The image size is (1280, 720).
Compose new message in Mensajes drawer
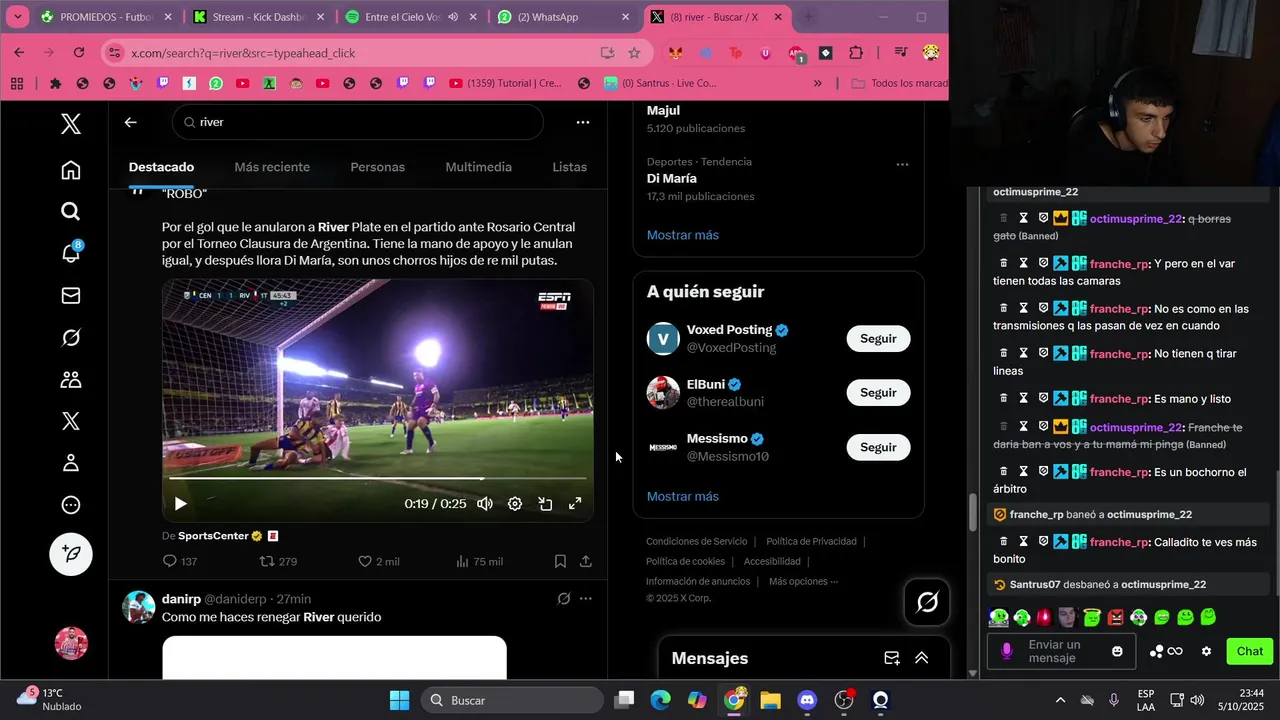[892, 658]
